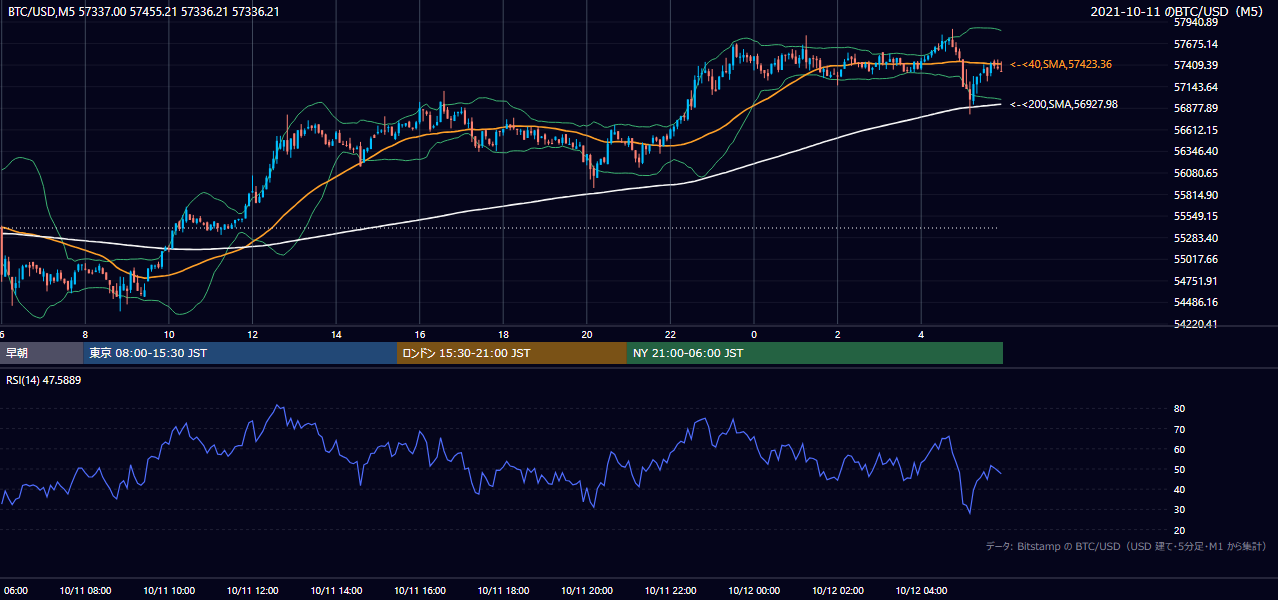This screenshot has height=600, width=1278.
Task: Select the green NY 21:00-06:00 JST session bar
Action: 815,353
